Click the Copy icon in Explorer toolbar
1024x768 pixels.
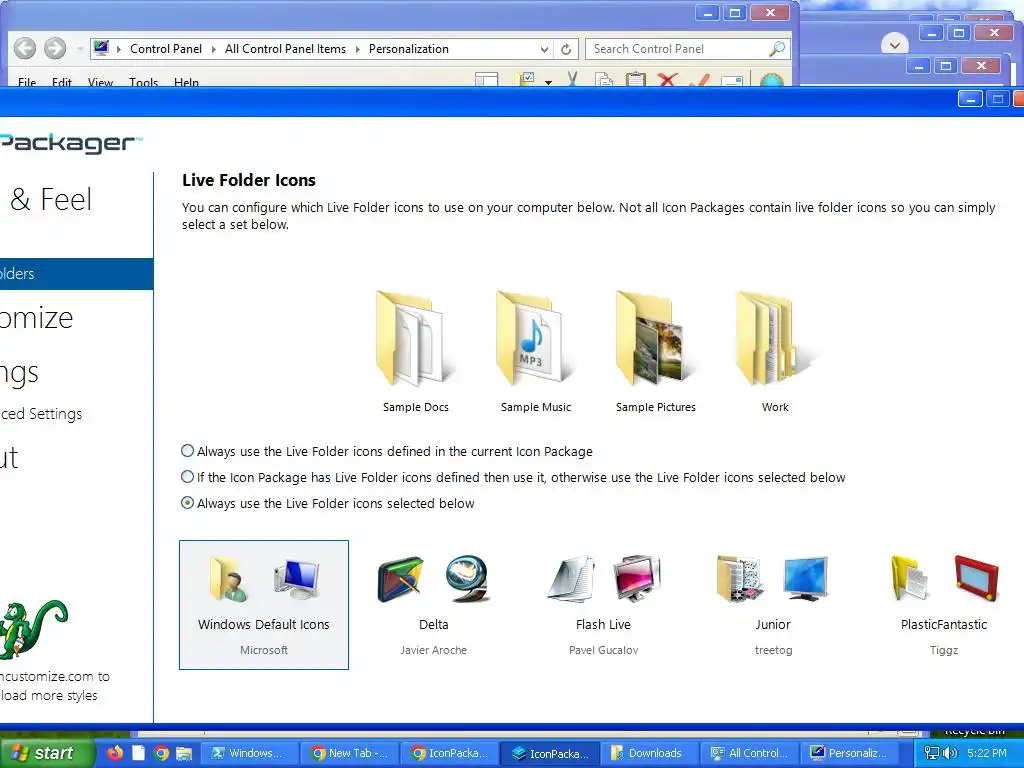coord(604,80)
